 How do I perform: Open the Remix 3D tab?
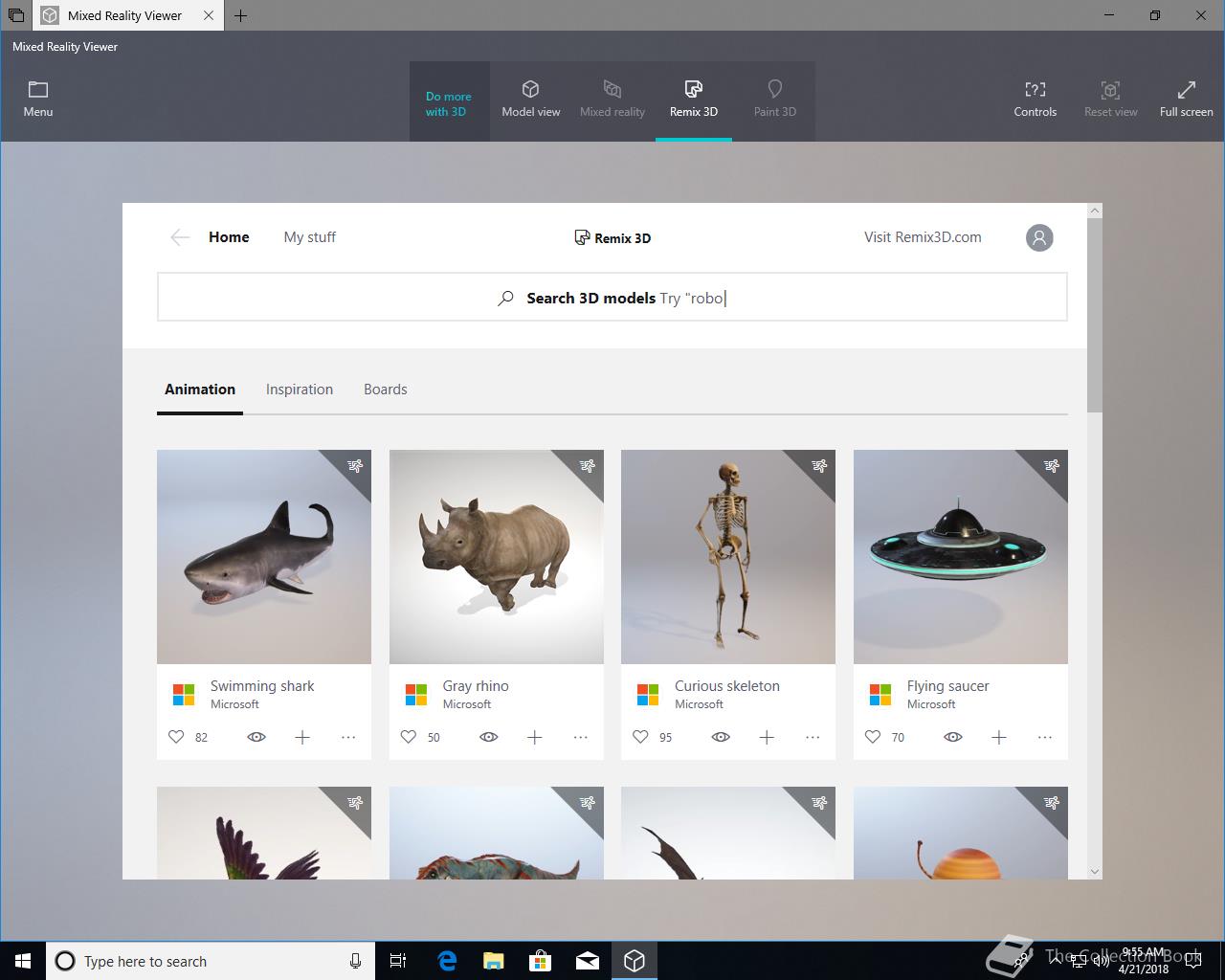pos(694,100)
